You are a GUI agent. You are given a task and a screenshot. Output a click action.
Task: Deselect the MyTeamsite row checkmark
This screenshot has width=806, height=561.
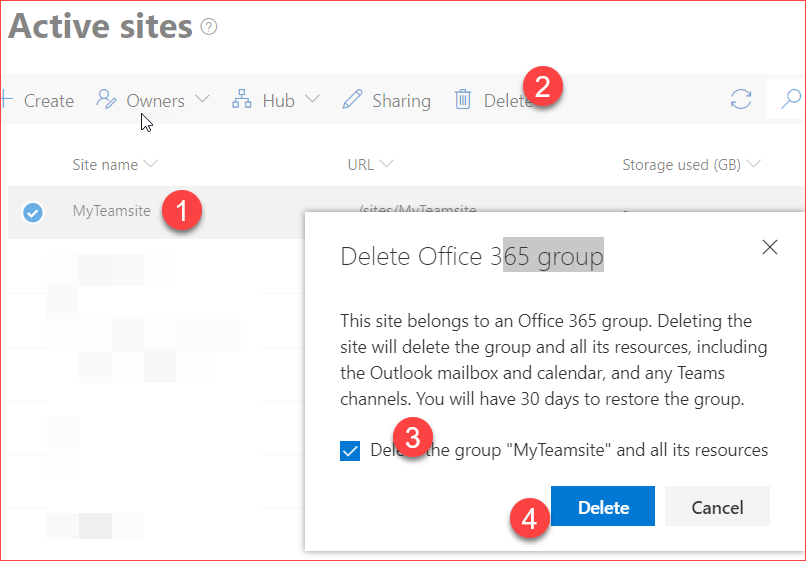coord(33,212)
